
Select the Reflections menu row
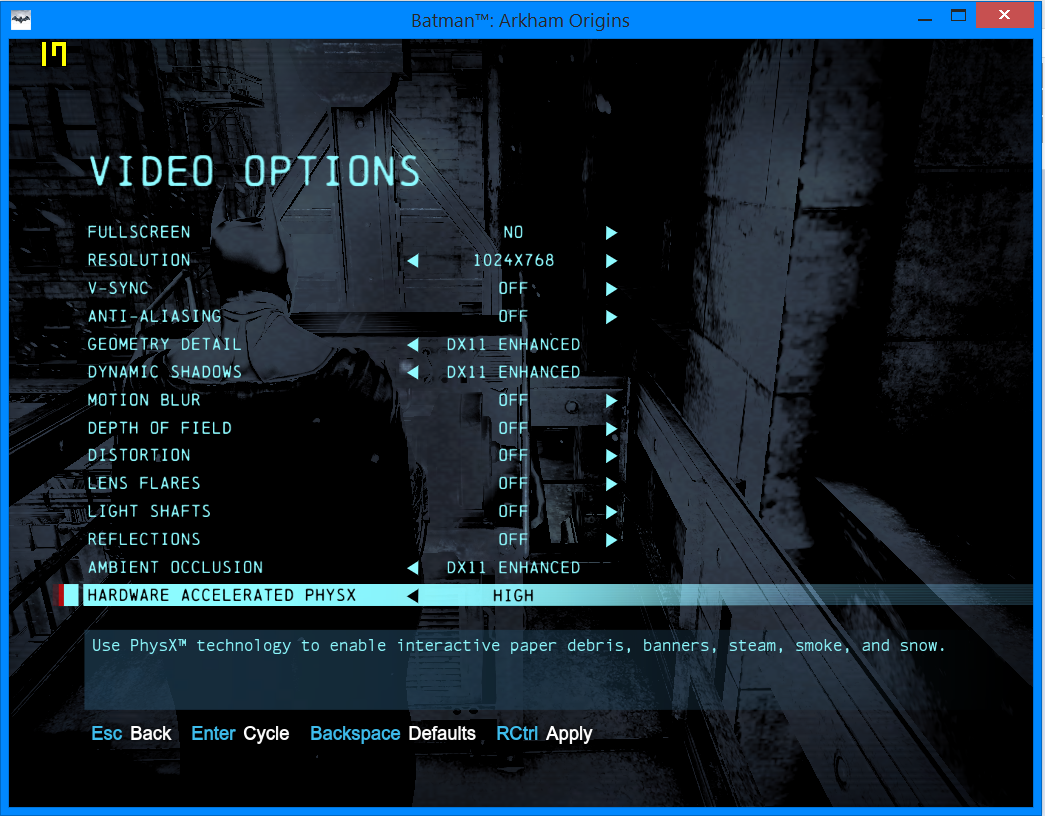point(144,540)
